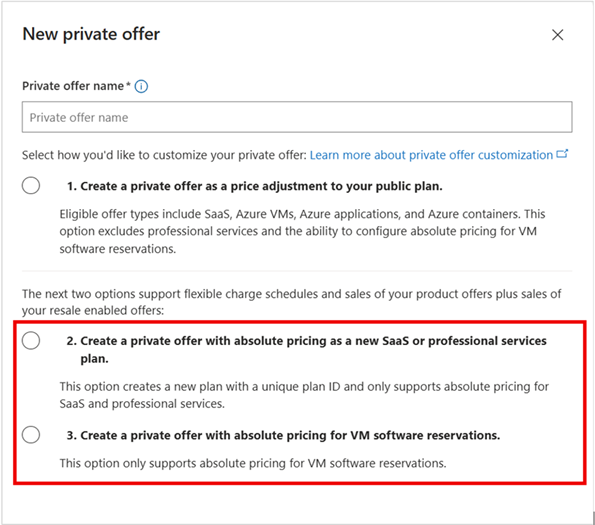
Task: Close the New private offer dialog
Action: tap(557, 35)
